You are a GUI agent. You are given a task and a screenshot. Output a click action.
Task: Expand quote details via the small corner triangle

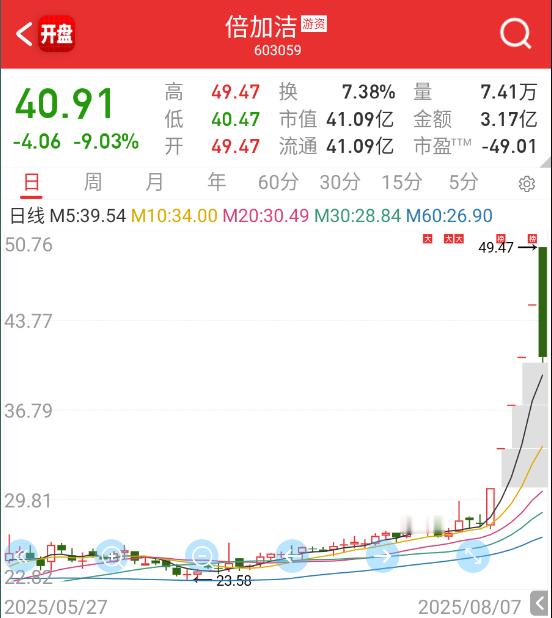(x=545, y=162)
